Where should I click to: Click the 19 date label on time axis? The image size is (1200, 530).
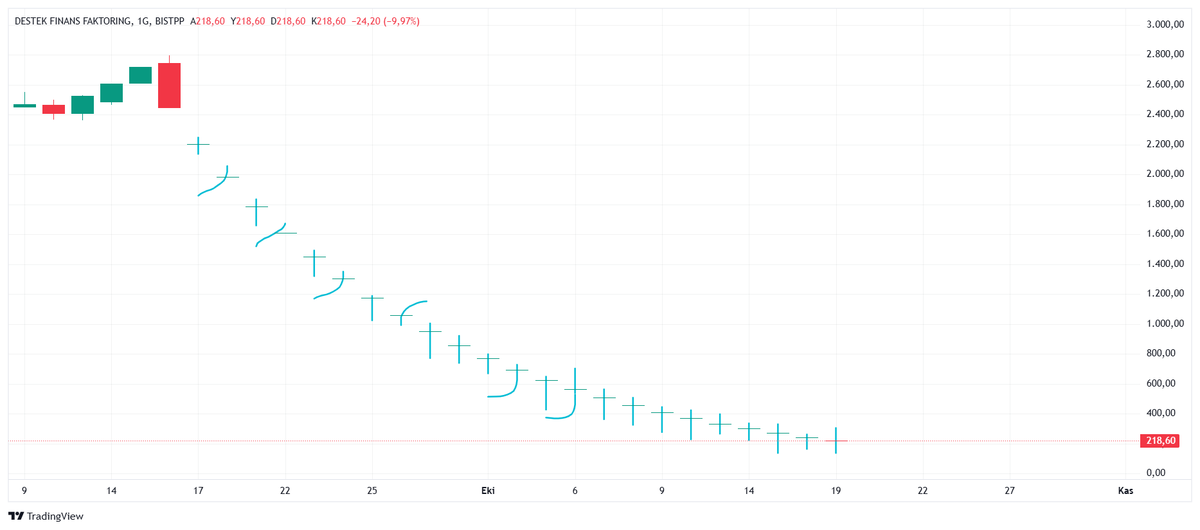(x=836, y=490)
